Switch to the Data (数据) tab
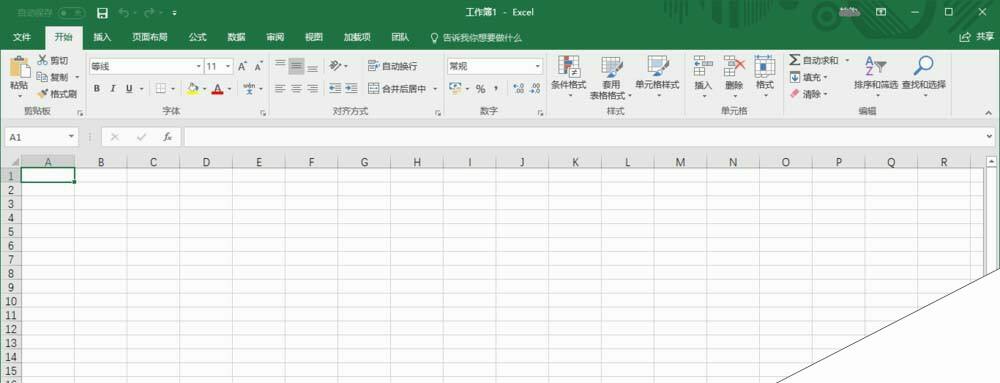1000x383 pixels. pos(237,38)
